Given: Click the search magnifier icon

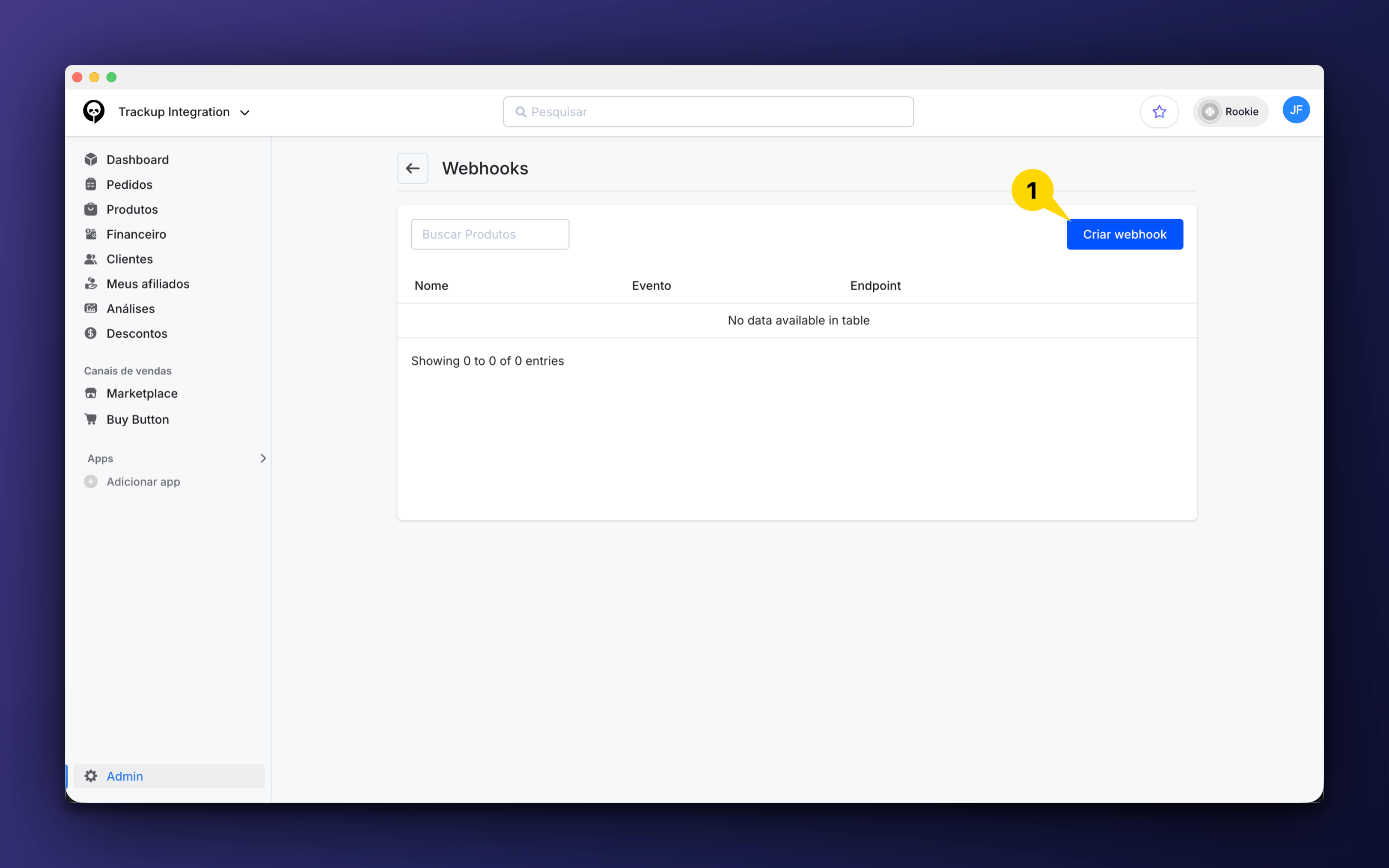Looking at the screenshot, I should [x=521, y=112].
